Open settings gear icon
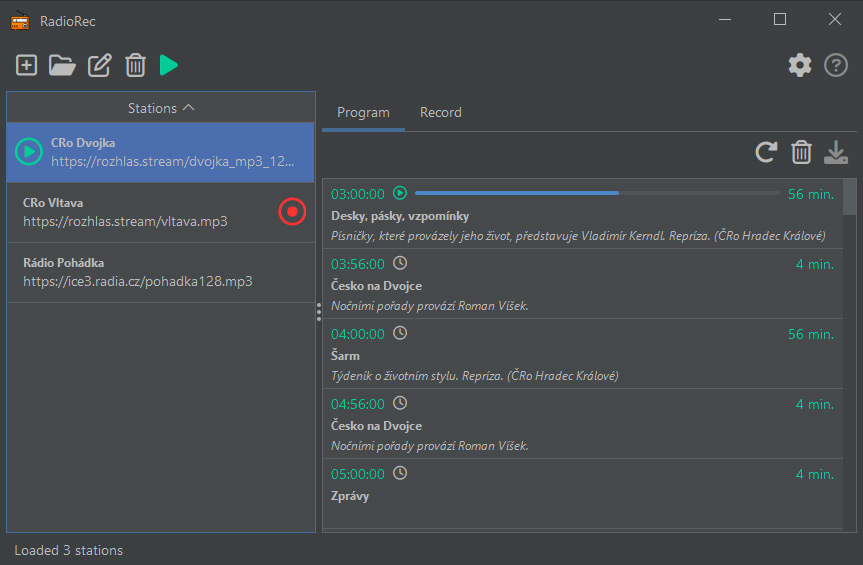Image resolution: width=863 pixels, height=565 pixels. click(x=800, y=65)
